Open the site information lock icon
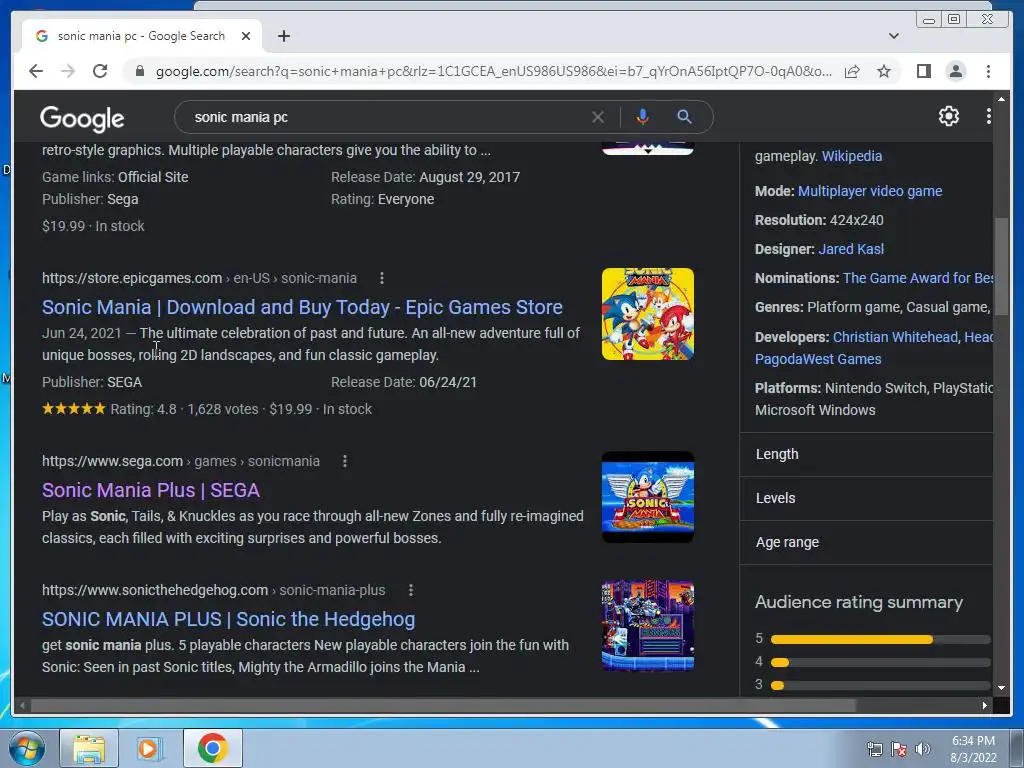 pos(140,71)
